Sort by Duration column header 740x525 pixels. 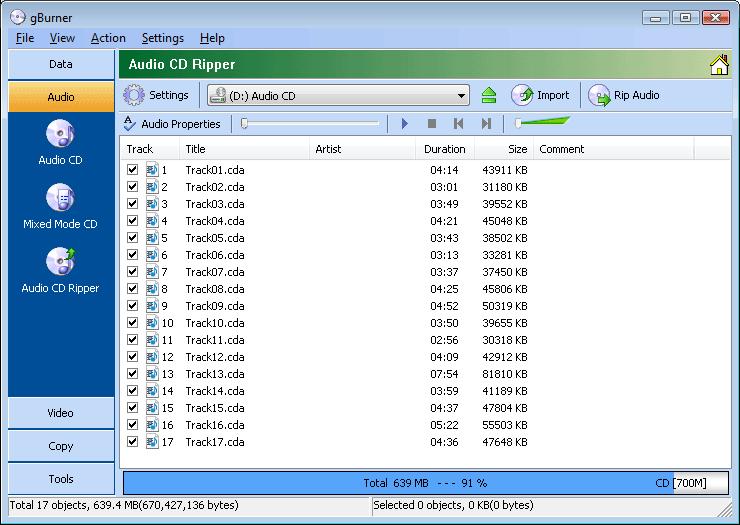tap(445, 149)
